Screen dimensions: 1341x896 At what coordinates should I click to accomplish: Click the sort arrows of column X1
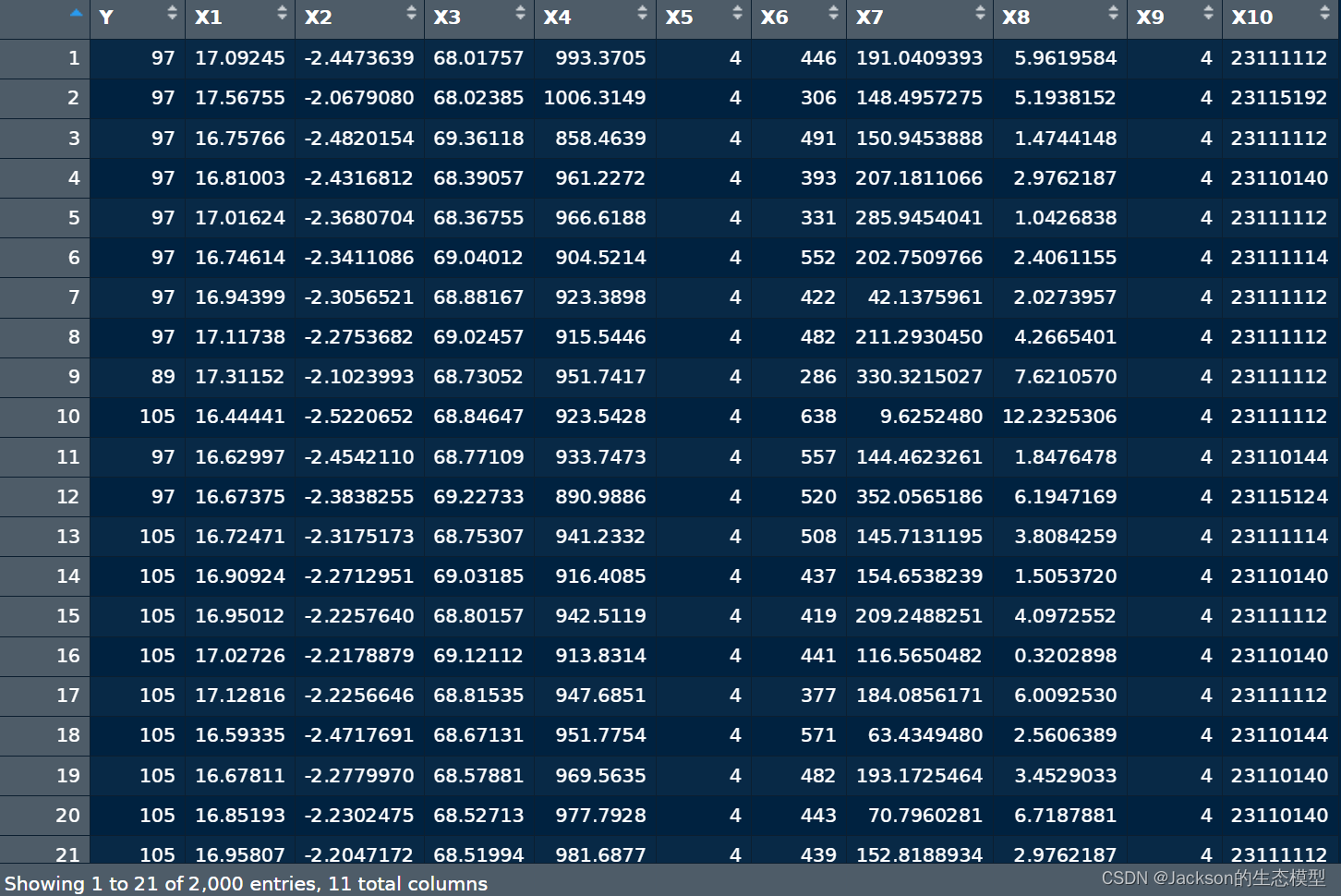pyautogui.click(x=282, y=13)
